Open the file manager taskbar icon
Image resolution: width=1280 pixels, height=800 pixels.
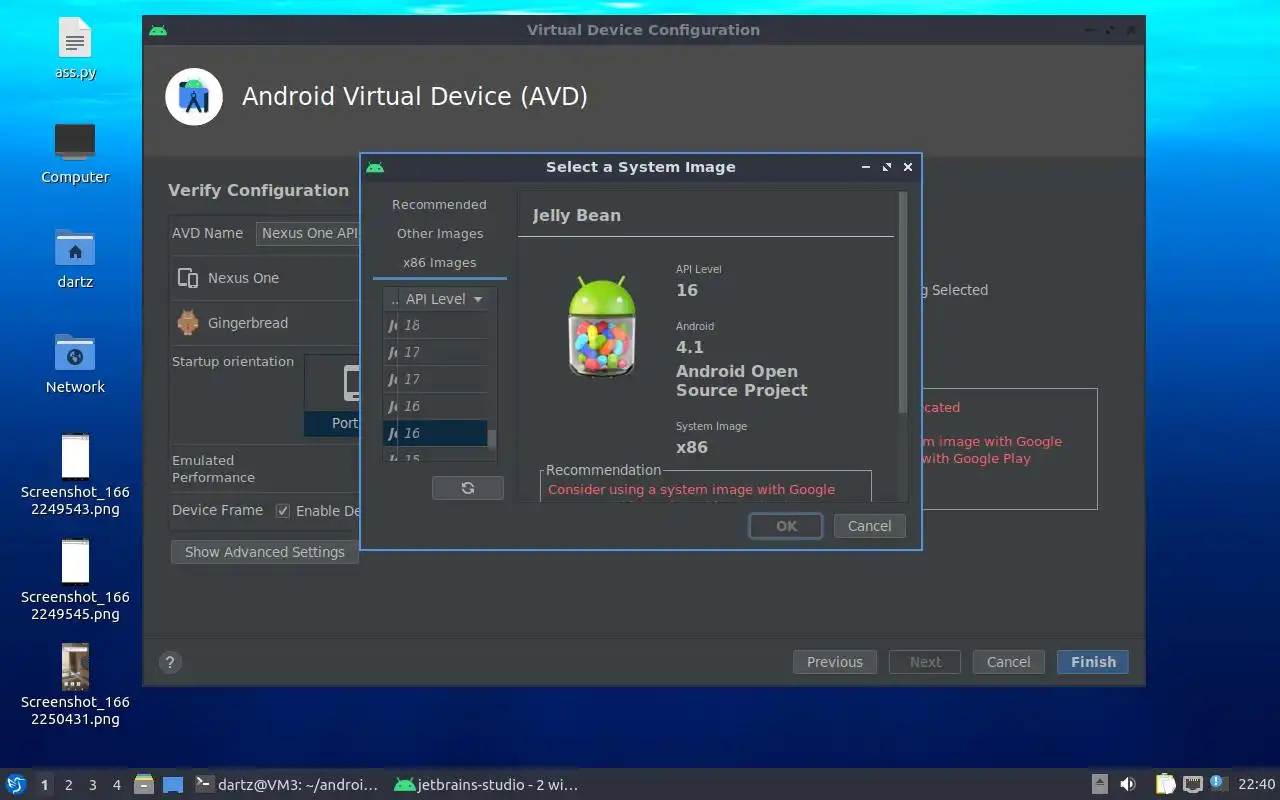[x=144, y=785]
